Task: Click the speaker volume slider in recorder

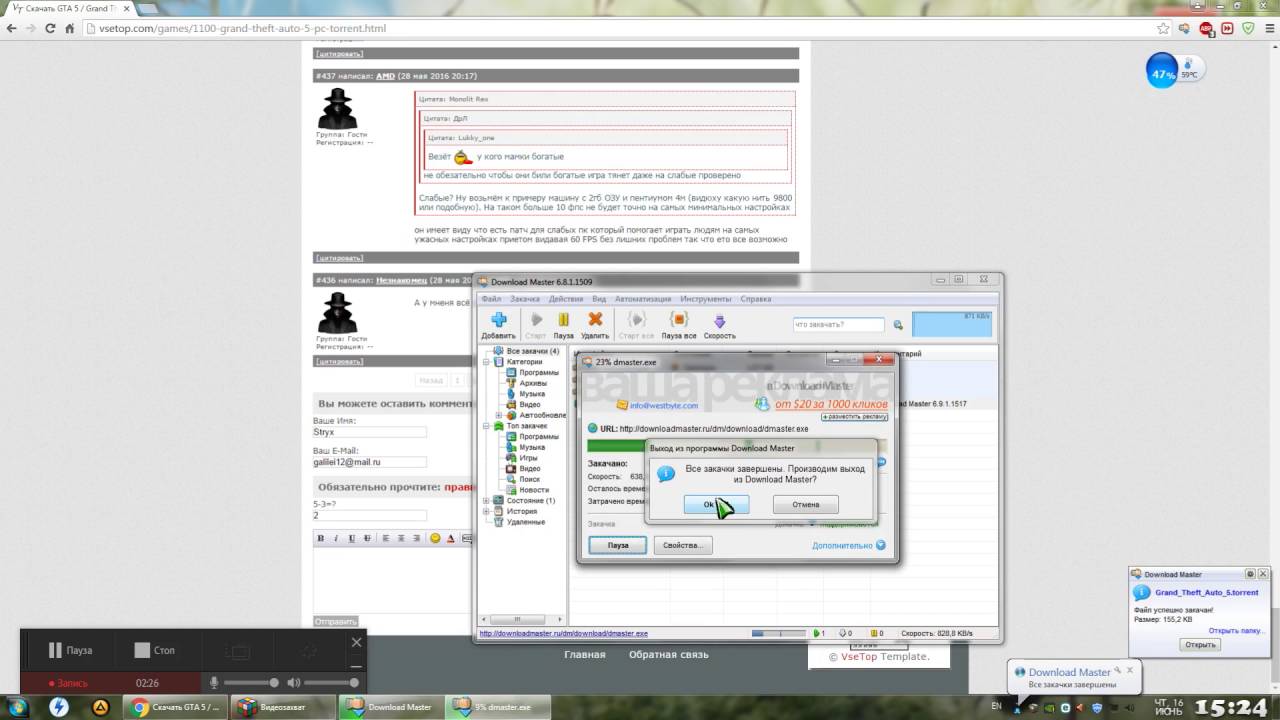Action: tap(331, 683)
